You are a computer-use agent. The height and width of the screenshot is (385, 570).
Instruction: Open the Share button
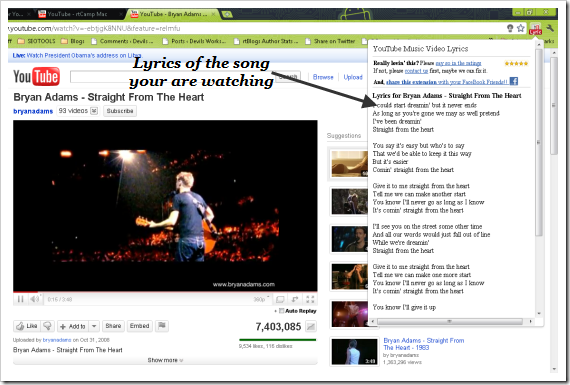click(113, 326)
